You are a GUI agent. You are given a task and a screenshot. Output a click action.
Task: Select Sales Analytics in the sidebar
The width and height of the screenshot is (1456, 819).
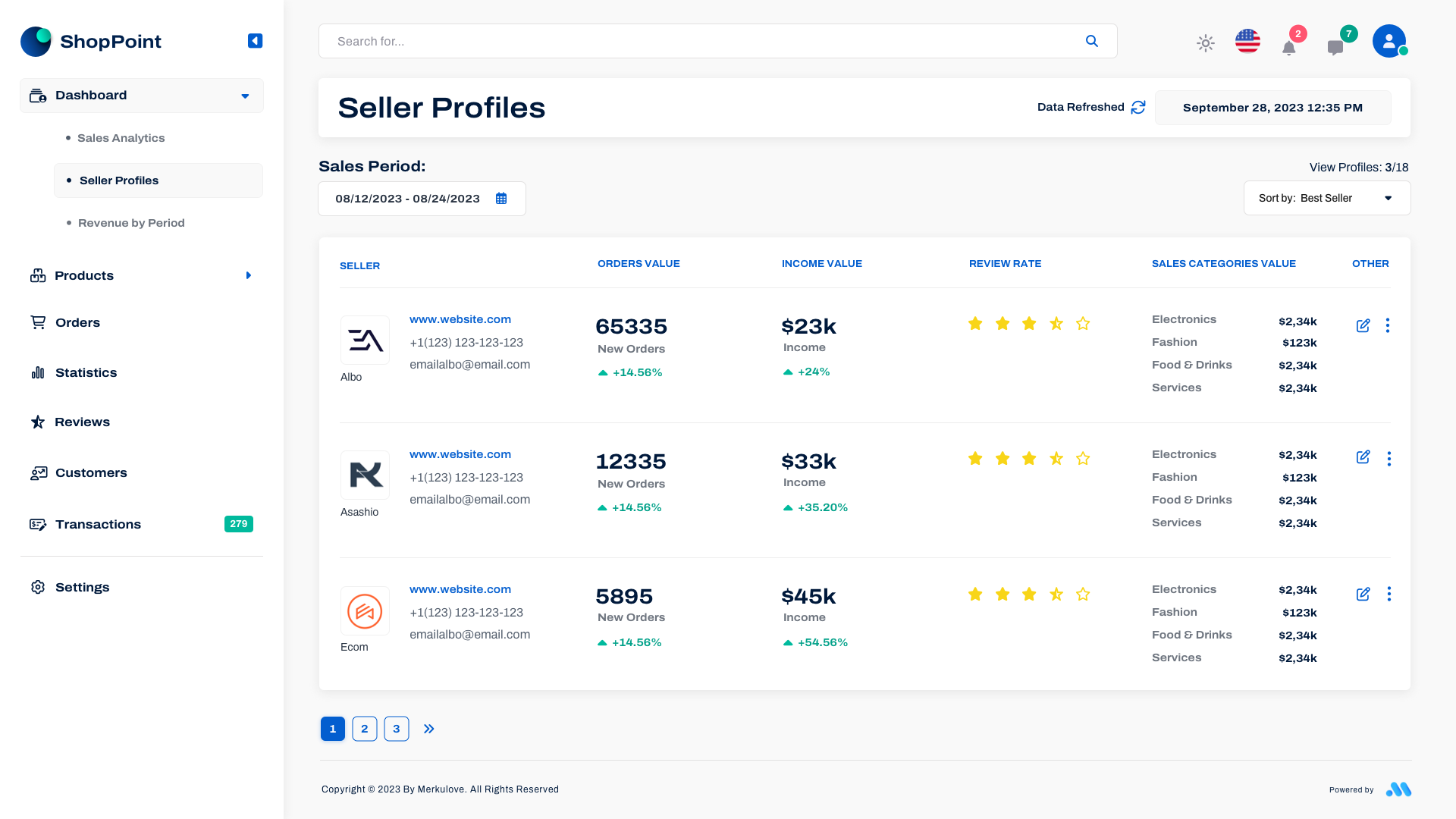(121, 138)
